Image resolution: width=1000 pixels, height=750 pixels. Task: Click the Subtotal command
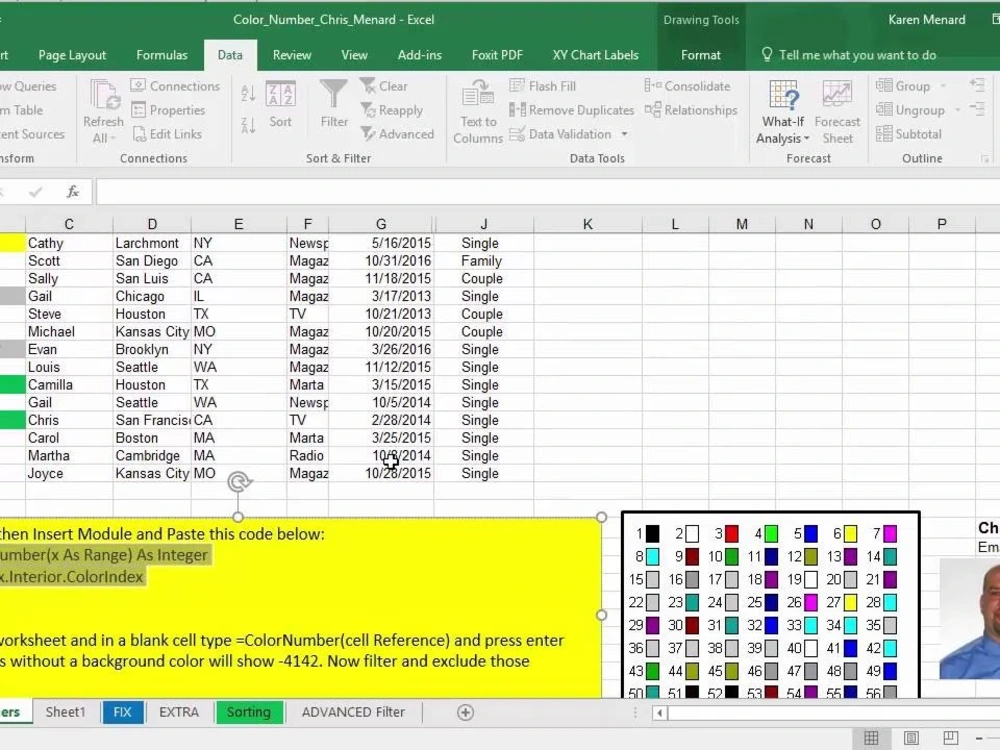pos(909,134)
